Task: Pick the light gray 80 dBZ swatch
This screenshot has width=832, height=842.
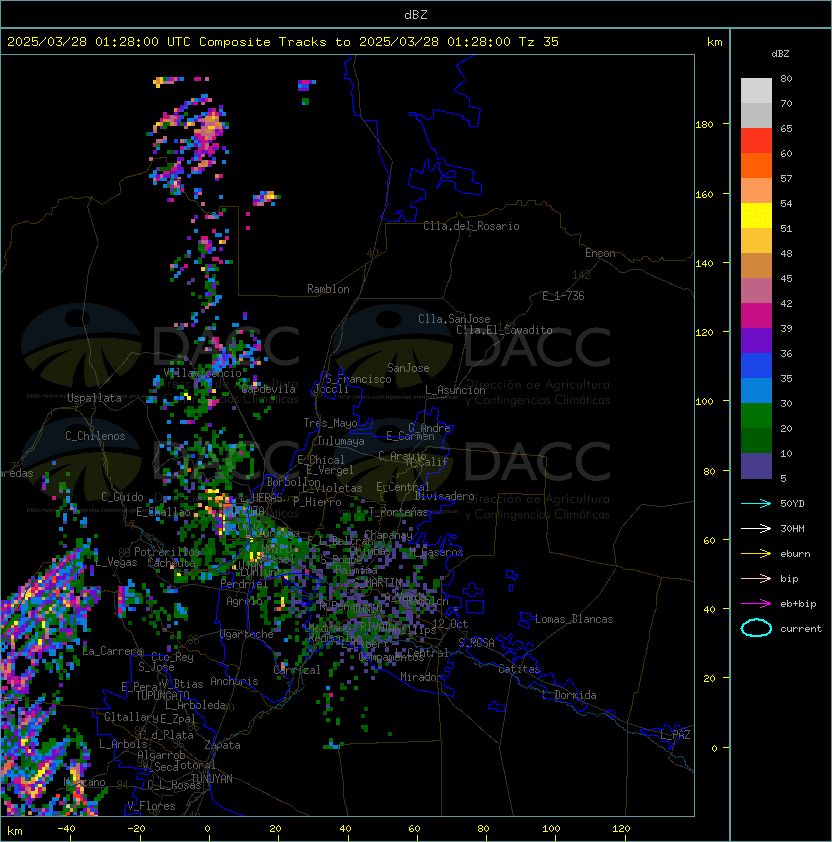Action: [x=756, y=90]
